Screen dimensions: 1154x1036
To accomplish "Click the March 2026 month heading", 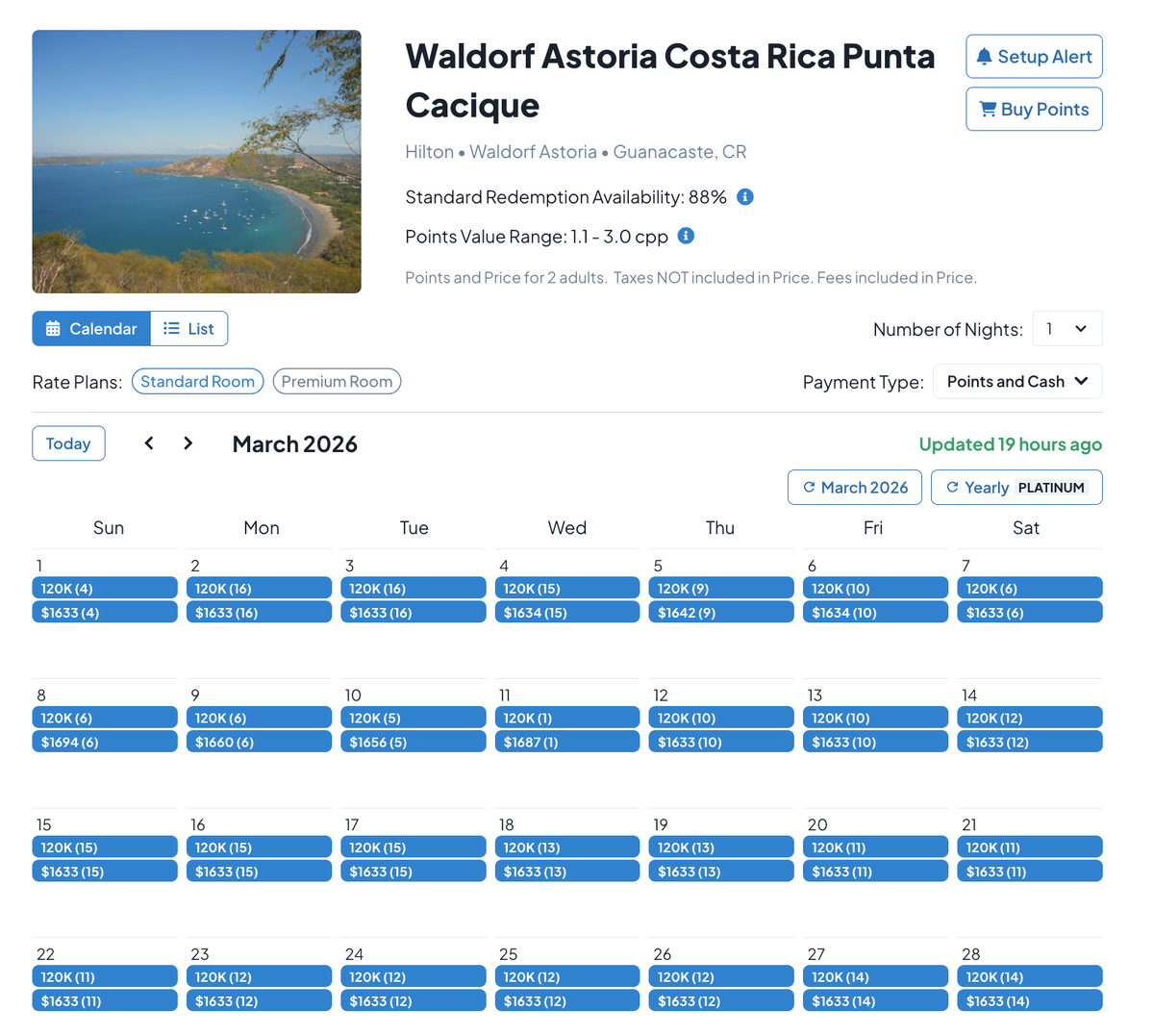I will click(x=295, y=443).
